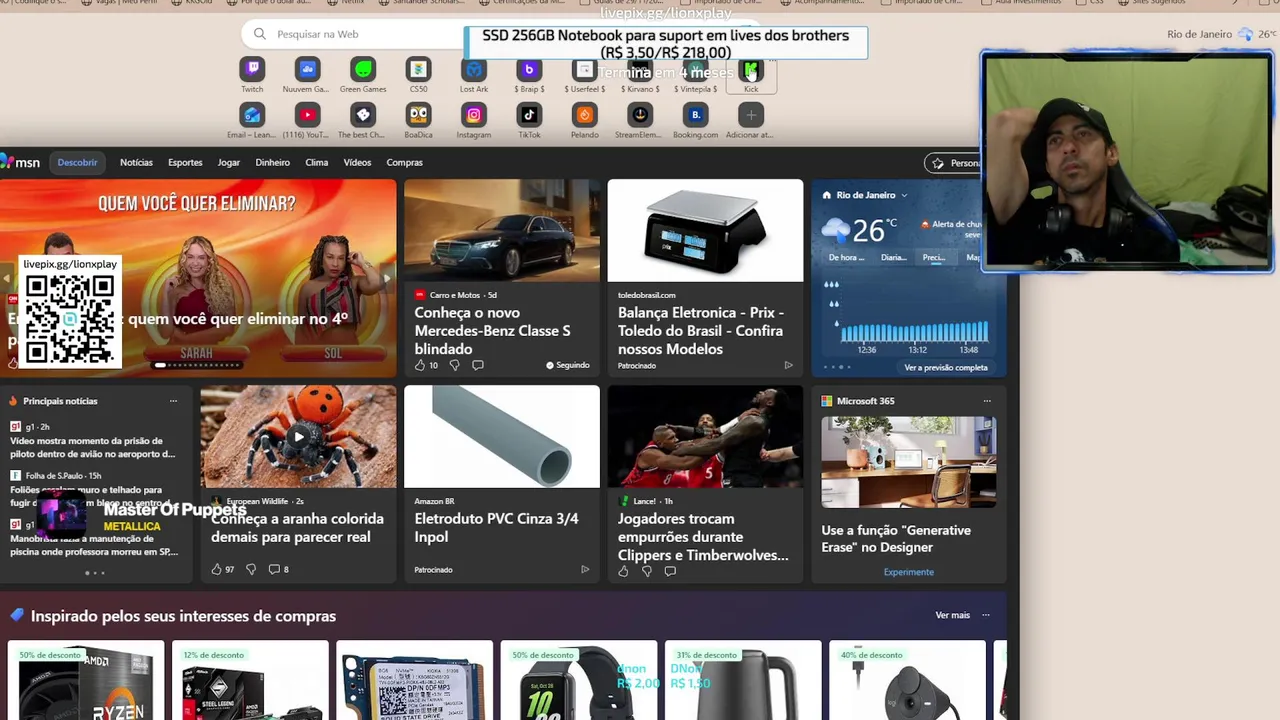The height and width of the screenshot is (720, 1280).
Task: Open the Email shortcut icon
Action: point(252,115)
